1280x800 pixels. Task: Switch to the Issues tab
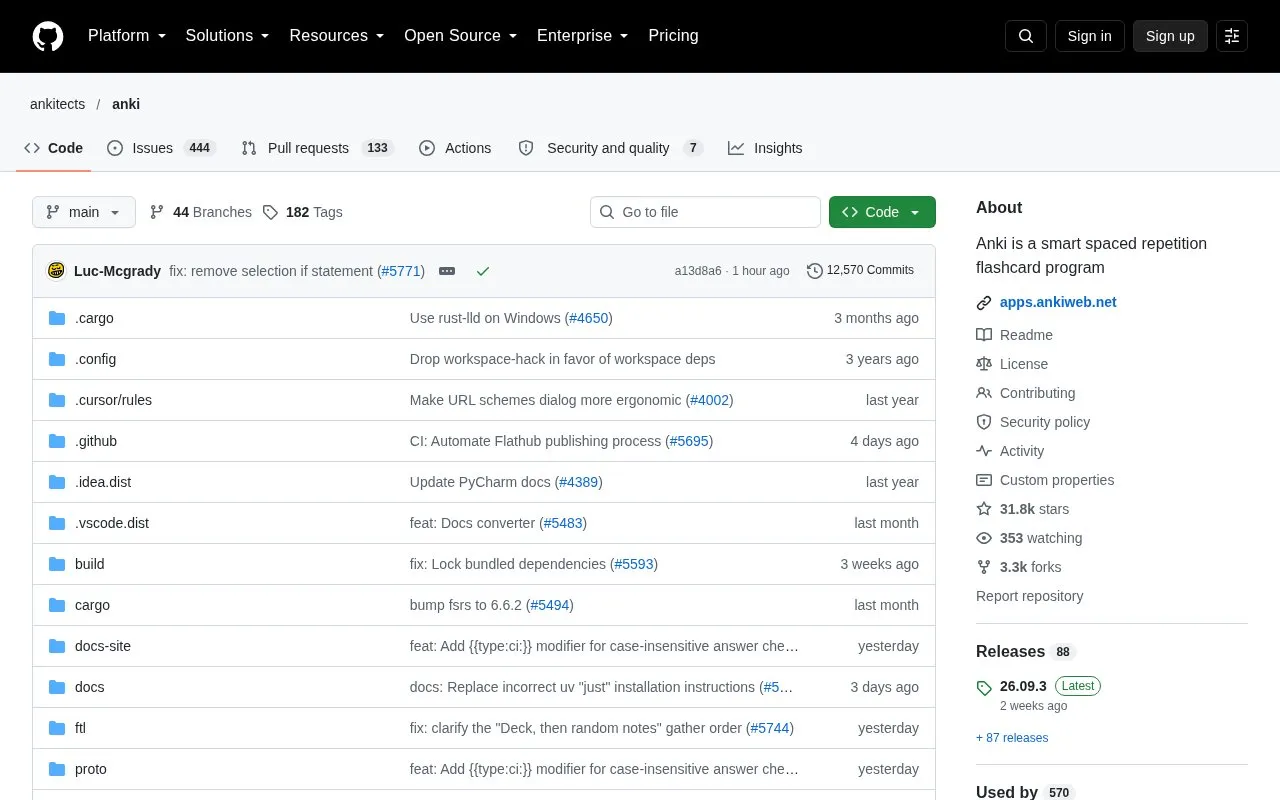click(161, 148)
